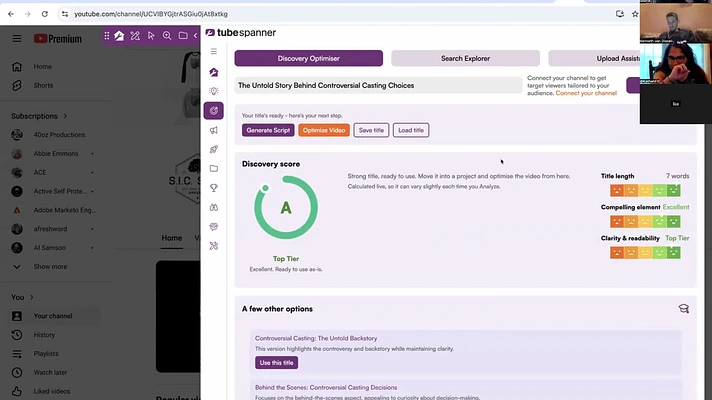This screenshot has height=400, width=712.
Task: Click the browser address bar URL
Action: tap(151, 14)
